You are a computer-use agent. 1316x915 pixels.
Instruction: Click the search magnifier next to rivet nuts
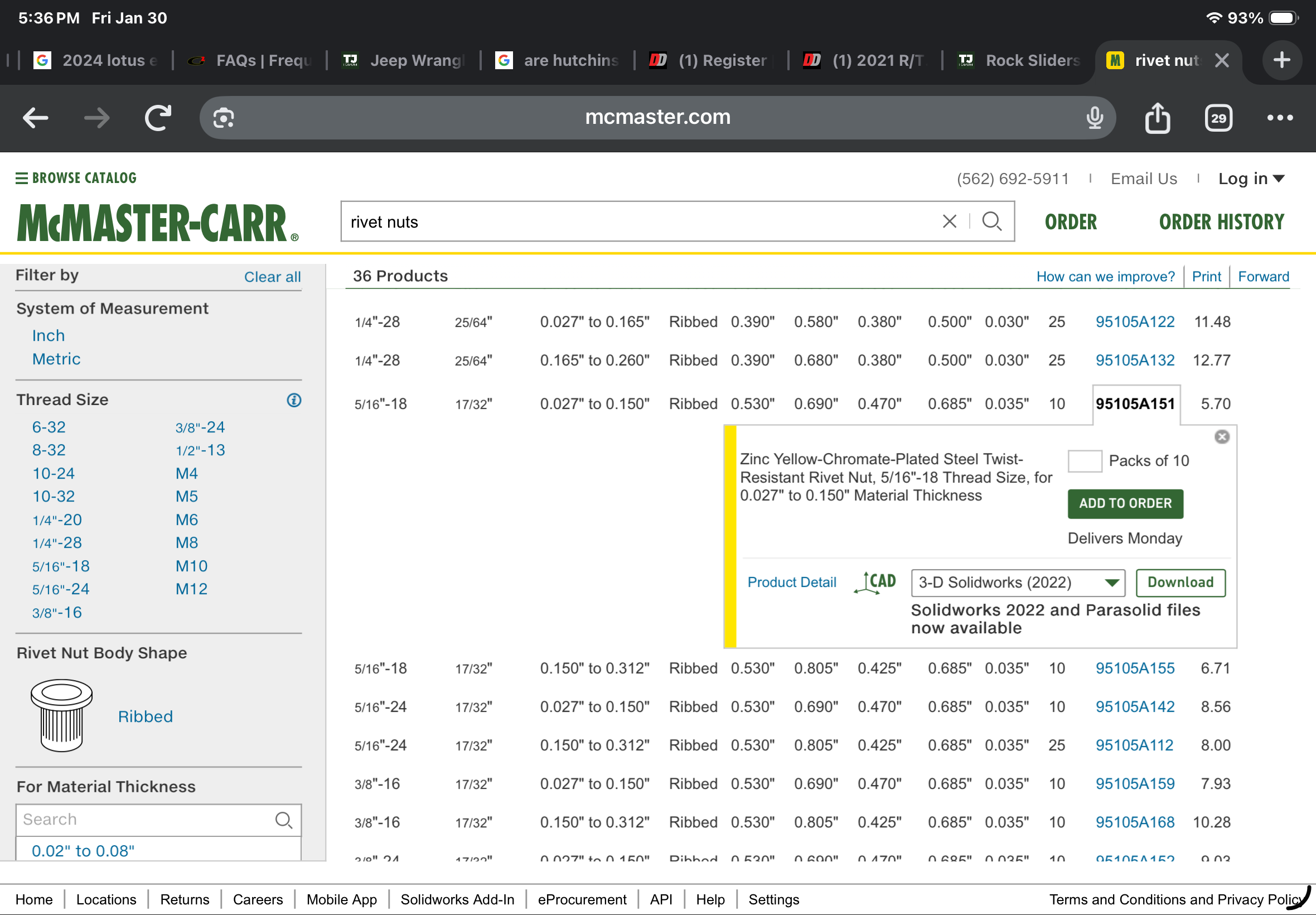pyautogui.click(x=991, y=221)
